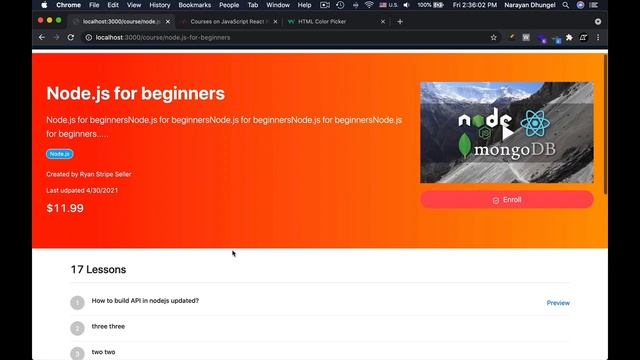
Task: Click the red Enroll button
Action: 507,200
